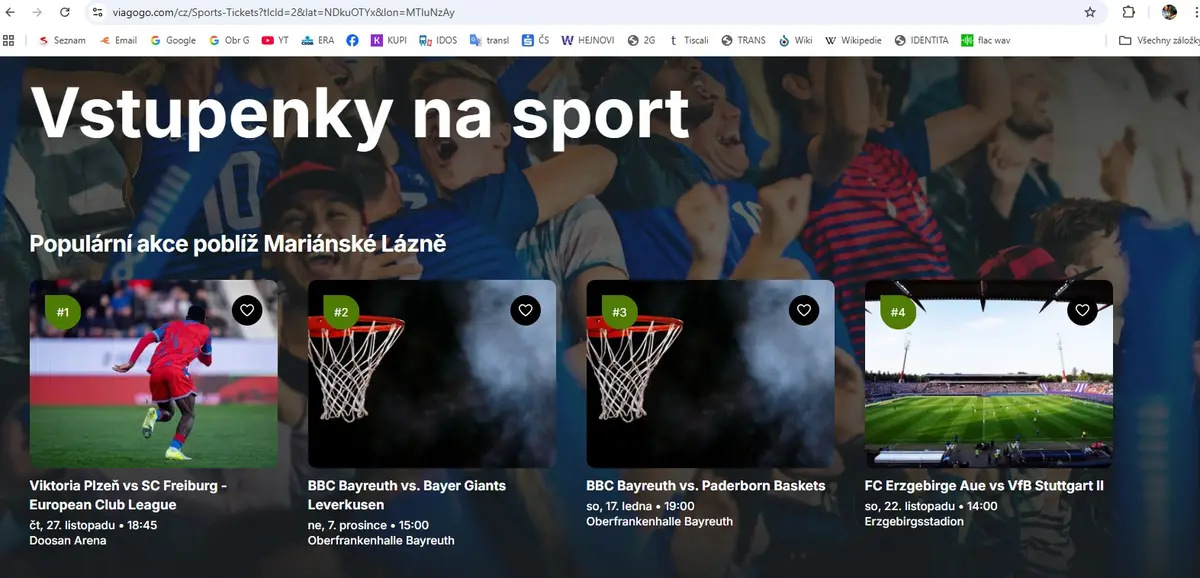Screen dimensions: 1200x578
Task: Open BBC Bayreuth vs. Bayer Giants Leverkusen title
Action: (x=407, y=495)
